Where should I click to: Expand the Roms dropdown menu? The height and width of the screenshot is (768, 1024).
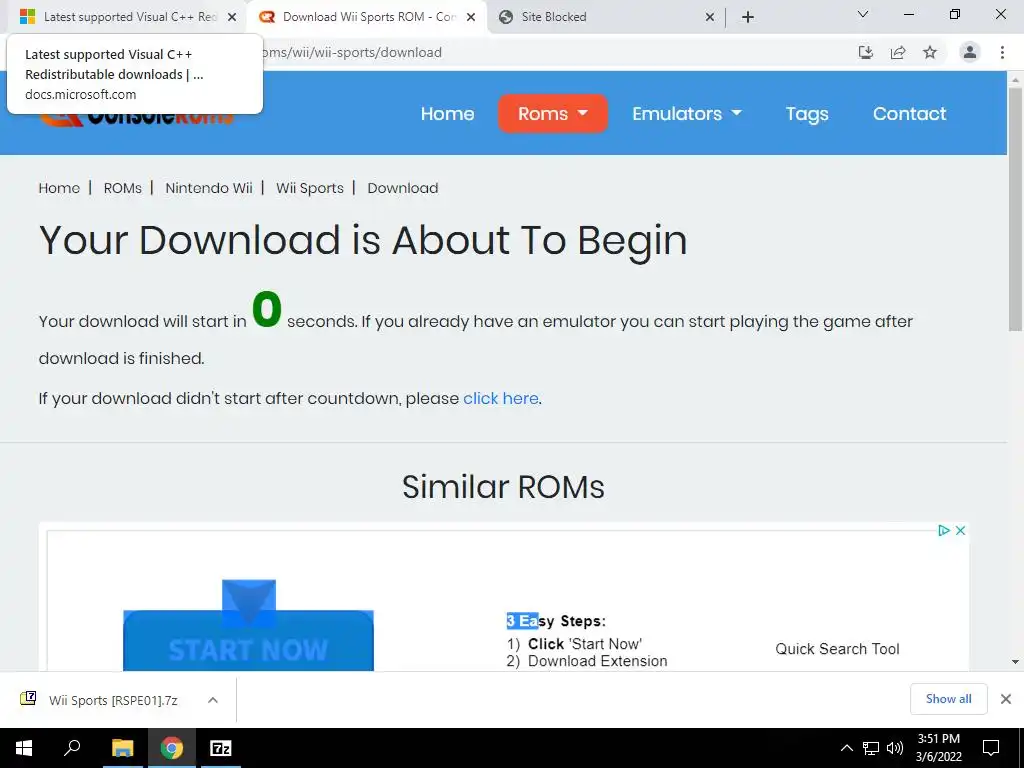click(x=552, y=114)
